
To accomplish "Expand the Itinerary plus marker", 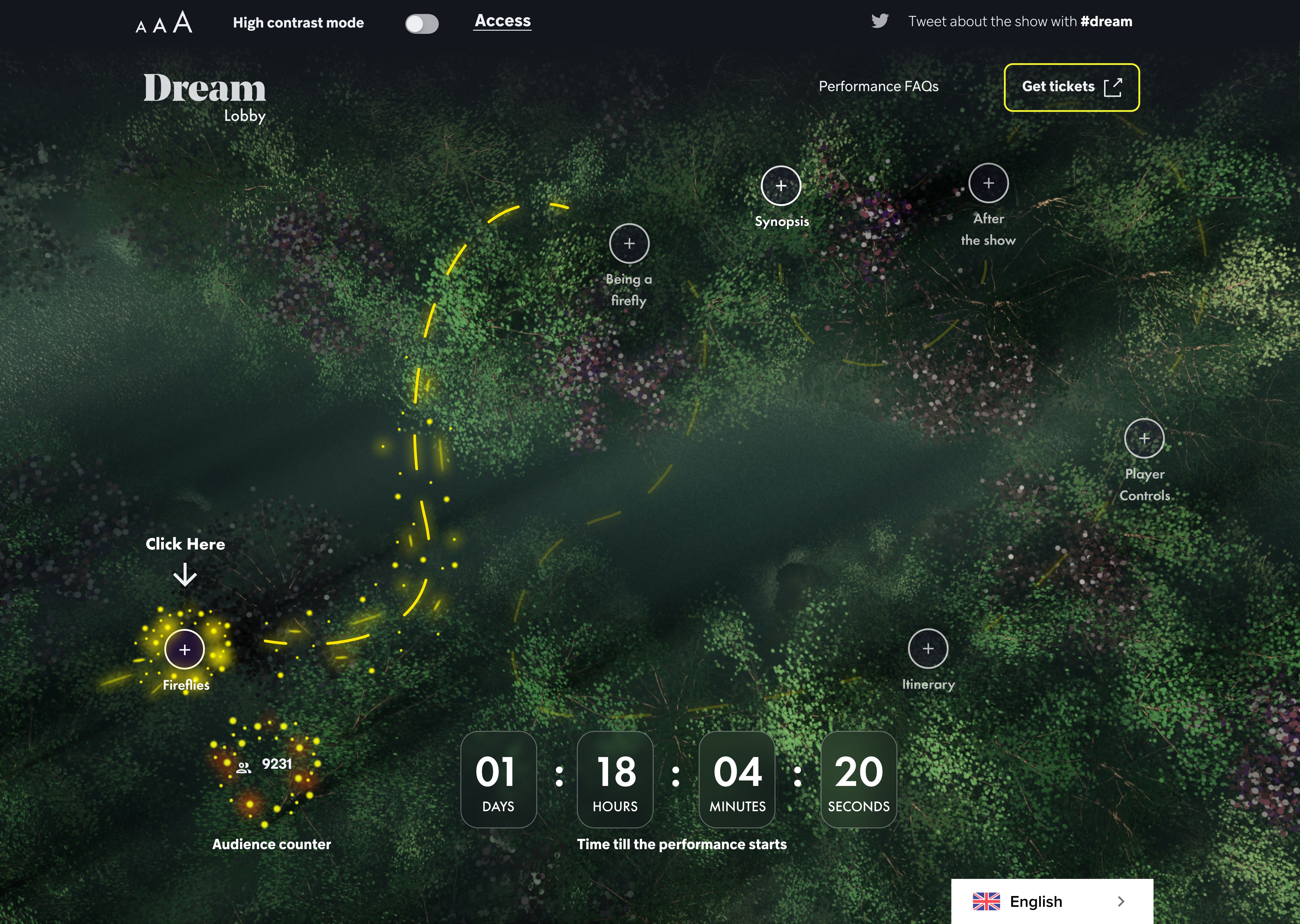I will [928, 649].
